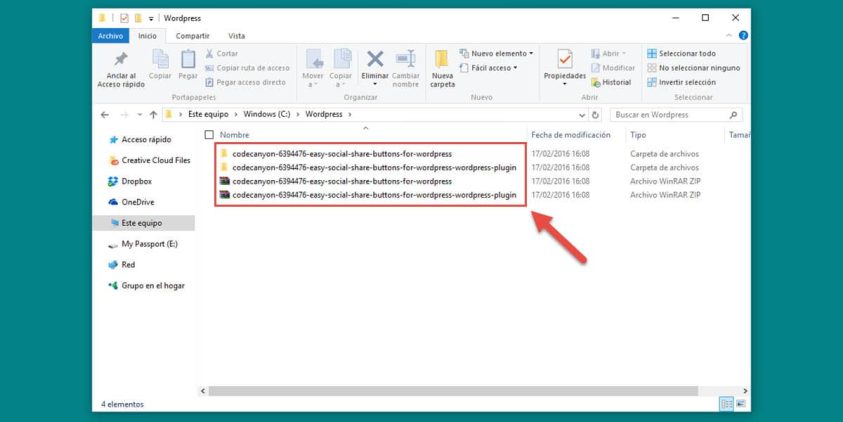Go back with the left arrow

pyautogui.click(x=105, y=115)
